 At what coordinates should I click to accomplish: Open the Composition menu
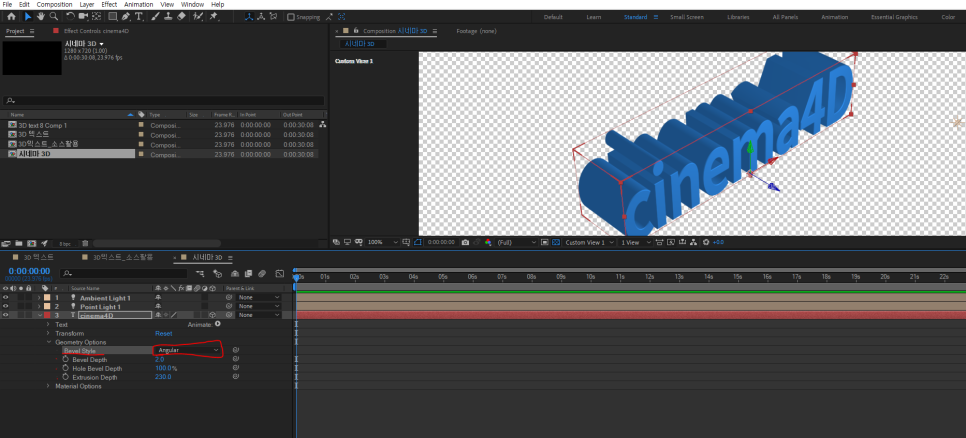[x=55, y=4]
